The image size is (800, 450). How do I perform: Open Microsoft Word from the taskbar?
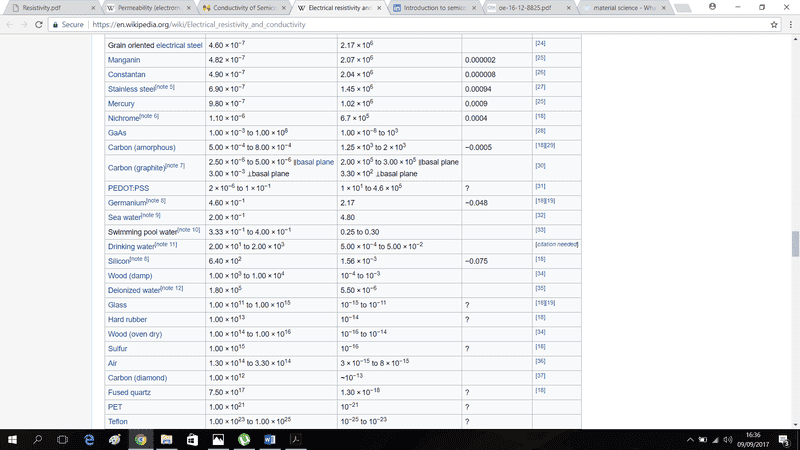[268, 439]
